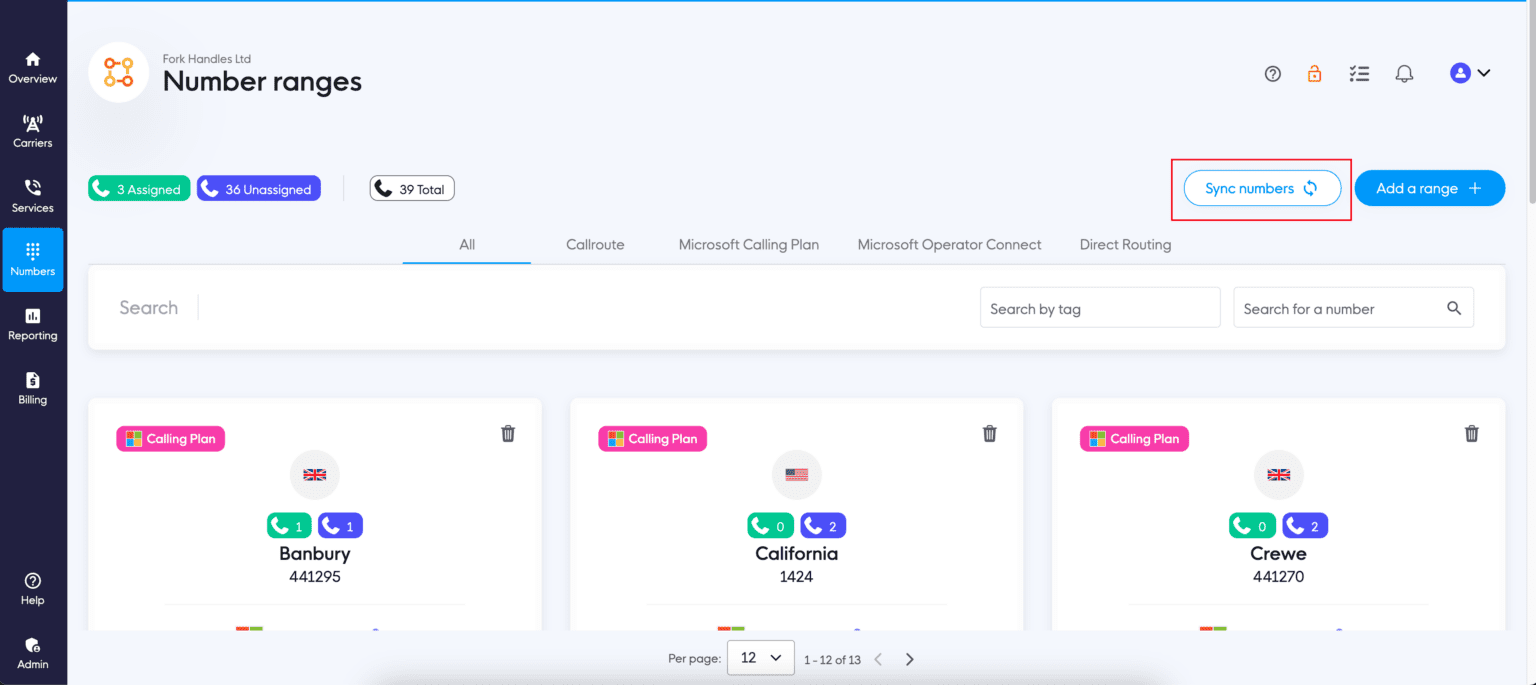Select the Direct Routing tab

click(x=1125, y=244)
